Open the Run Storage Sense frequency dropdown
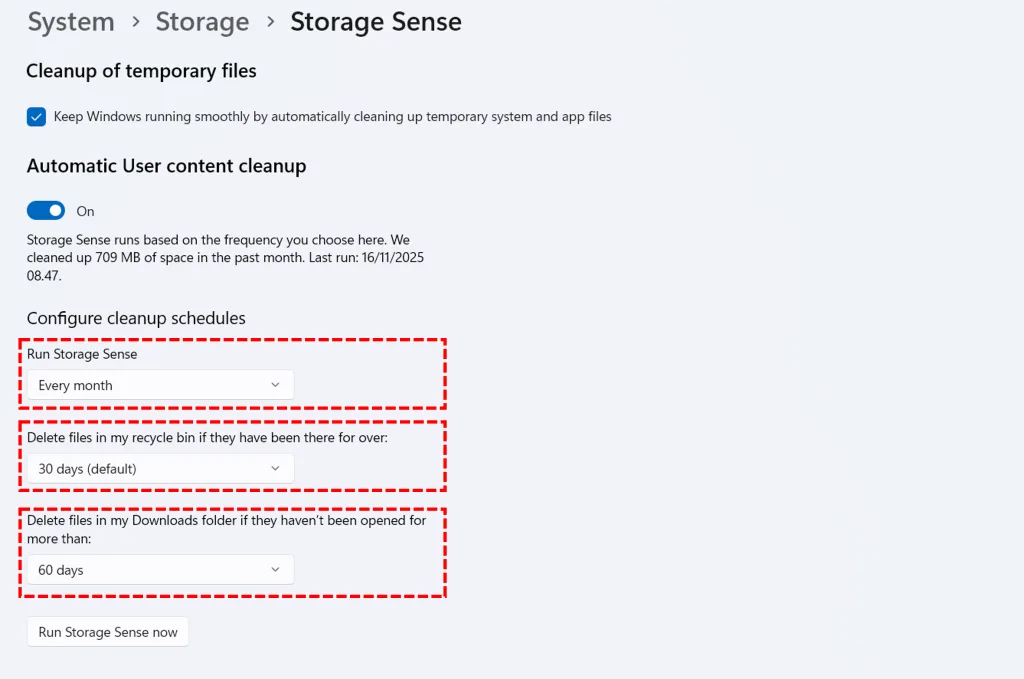This screenshot has height=679, width=1024. [x=159, y=385]
